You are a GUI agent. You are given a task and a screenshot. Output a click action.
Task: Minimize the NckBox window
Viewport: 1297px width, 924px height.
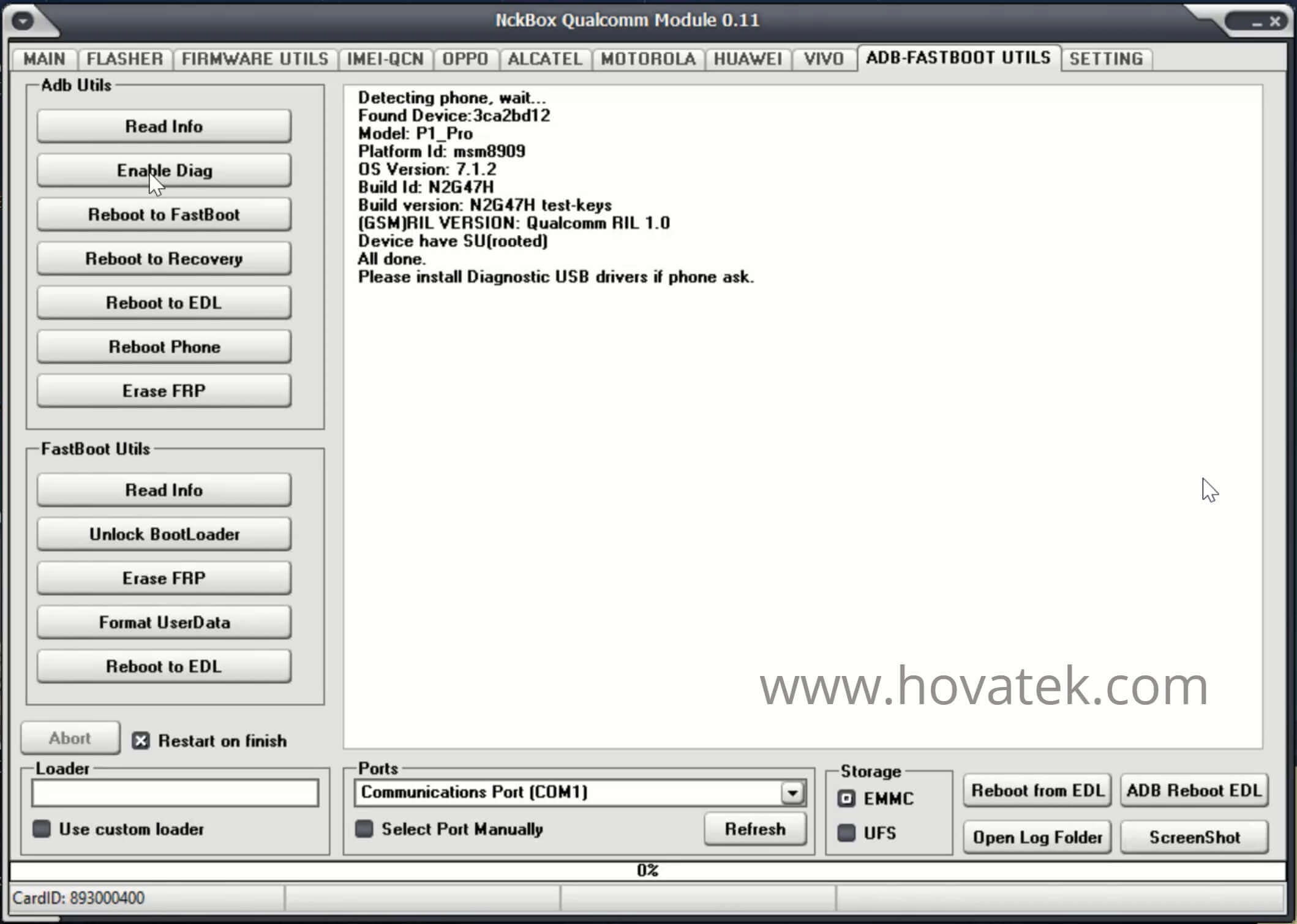tap(1257, 23)
